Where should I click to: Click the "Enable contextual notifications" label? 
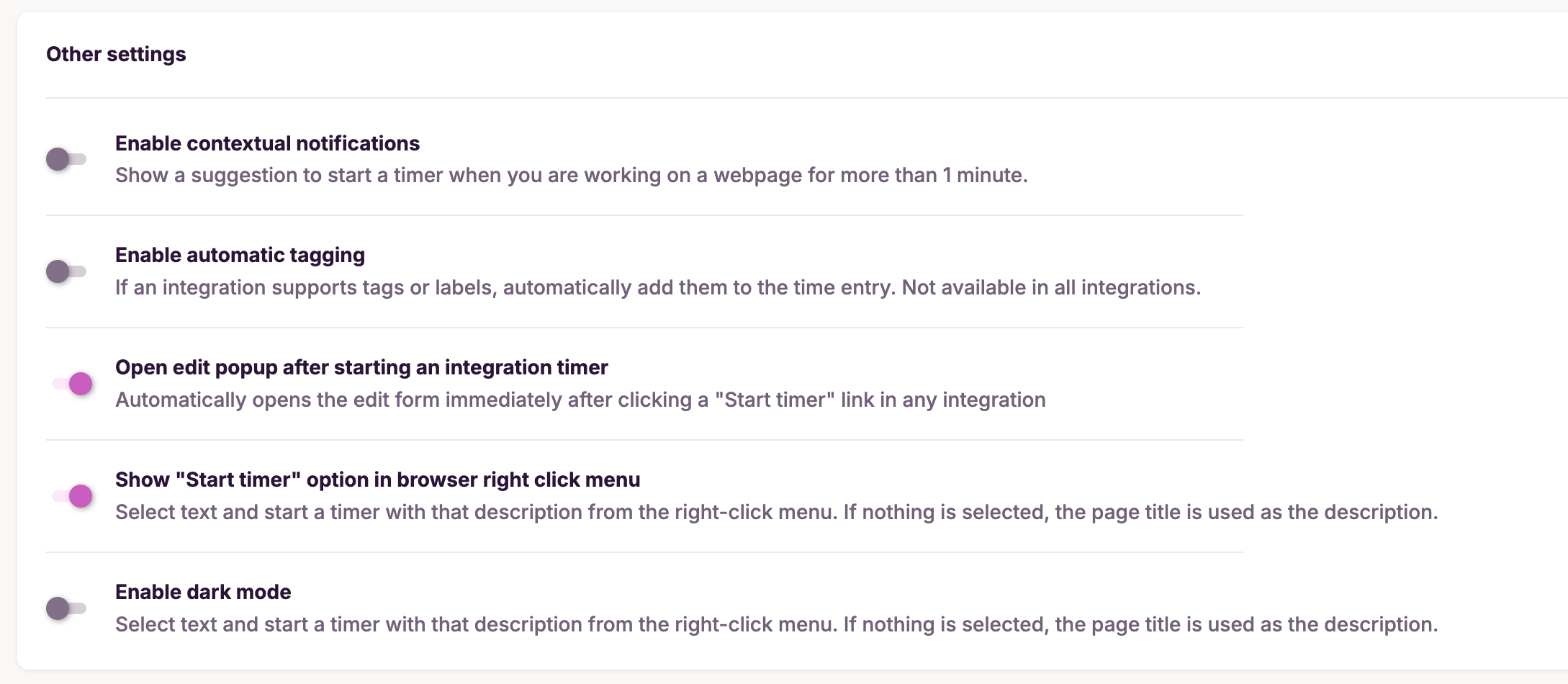pos(267,143)
